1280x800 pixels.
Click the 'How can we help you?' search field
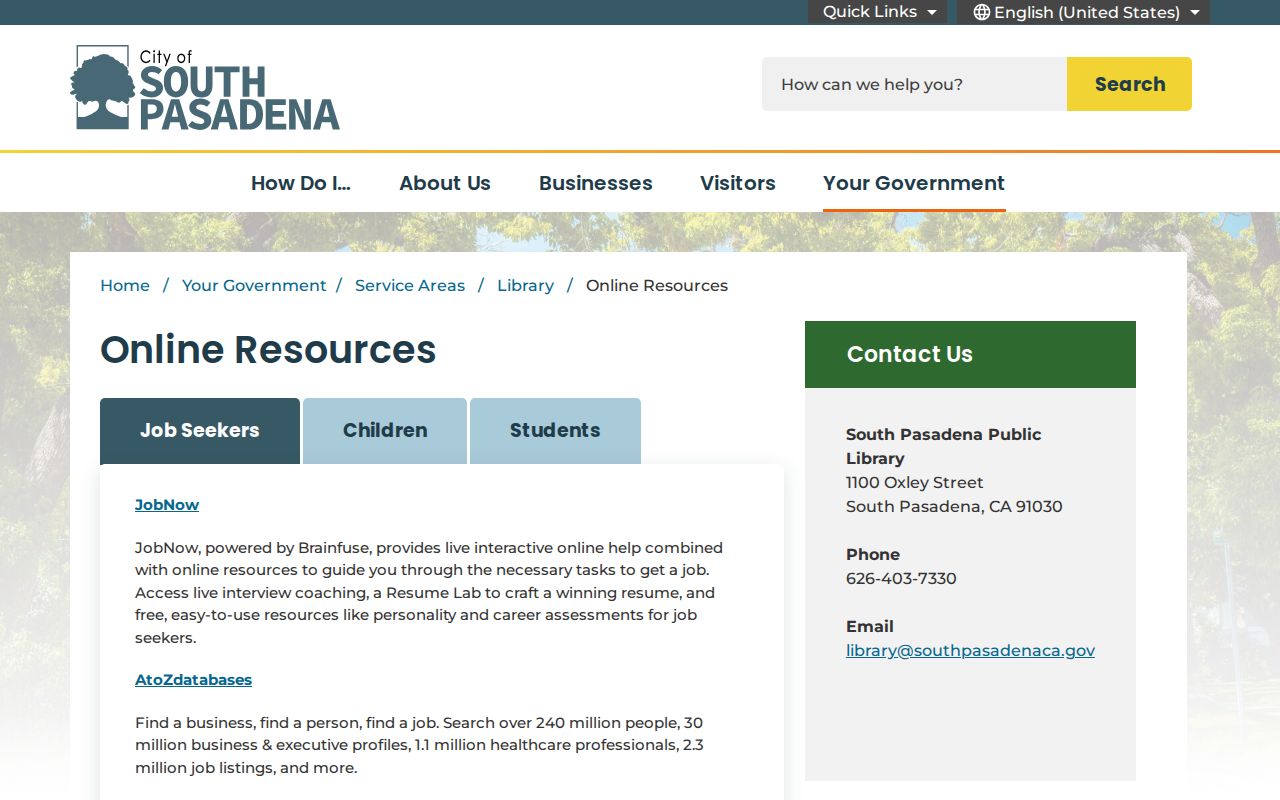[914, 84]
